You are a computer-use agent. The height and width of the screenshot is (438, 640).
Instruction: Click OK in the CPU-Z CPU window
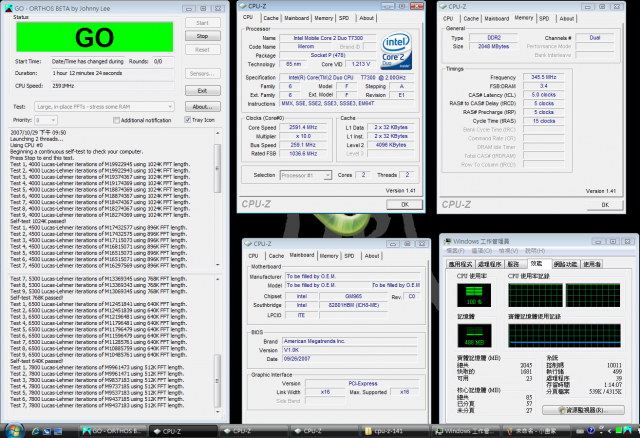click(x=404, y=205)
